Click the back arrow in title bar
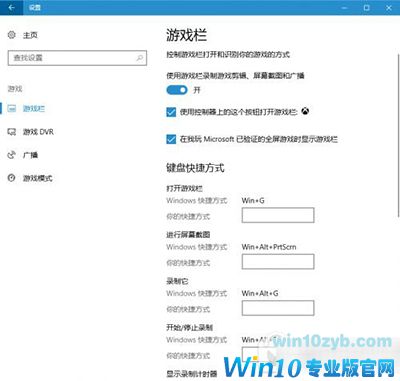 point(11,7)
